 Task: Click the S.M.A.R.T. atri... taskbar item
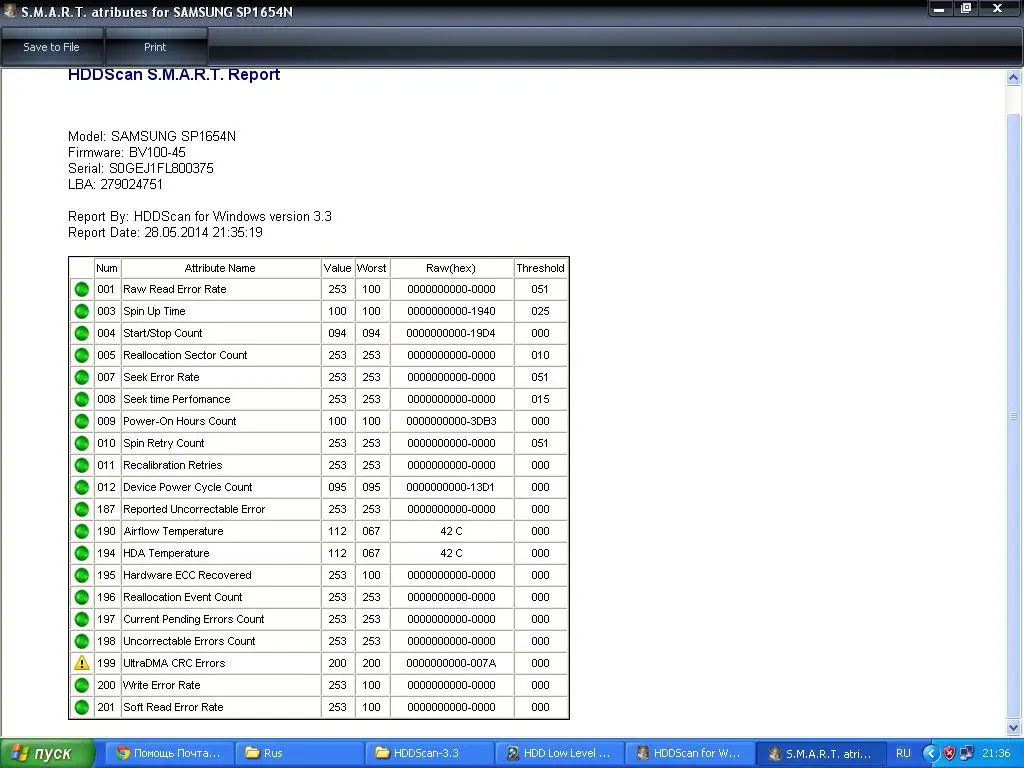point(820,753)
